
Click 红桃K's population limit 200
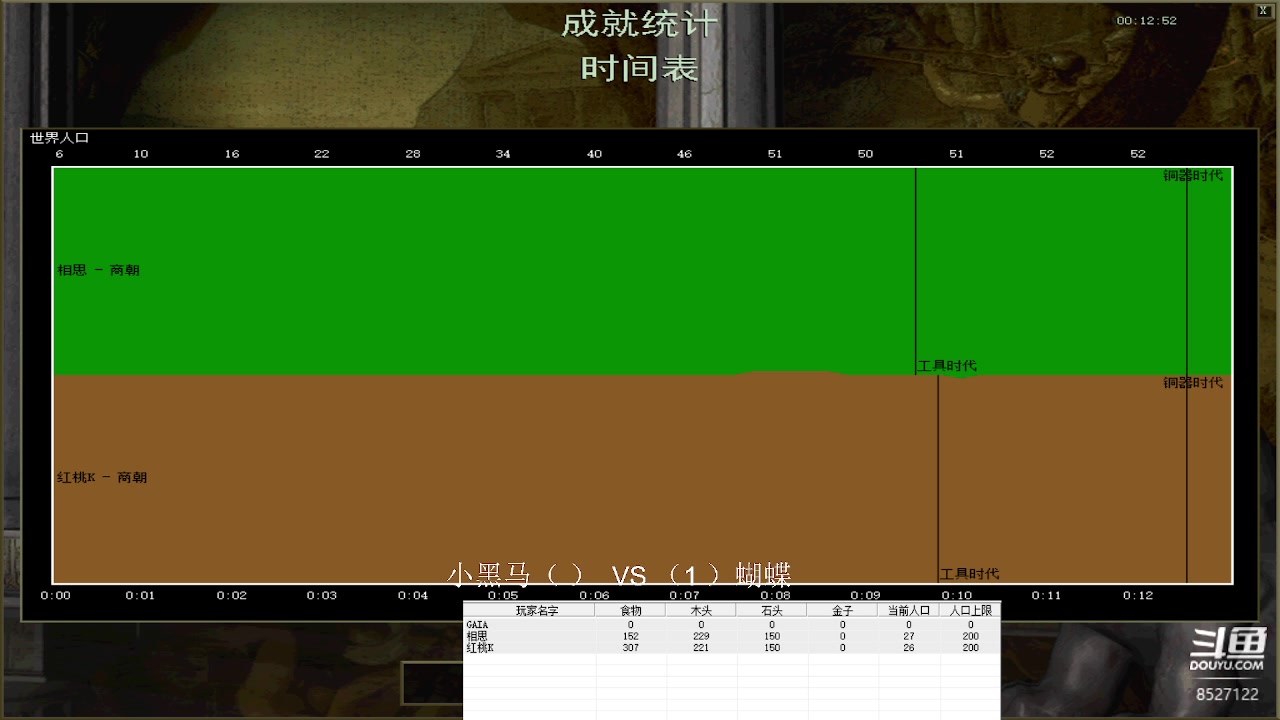click(970, 648)
